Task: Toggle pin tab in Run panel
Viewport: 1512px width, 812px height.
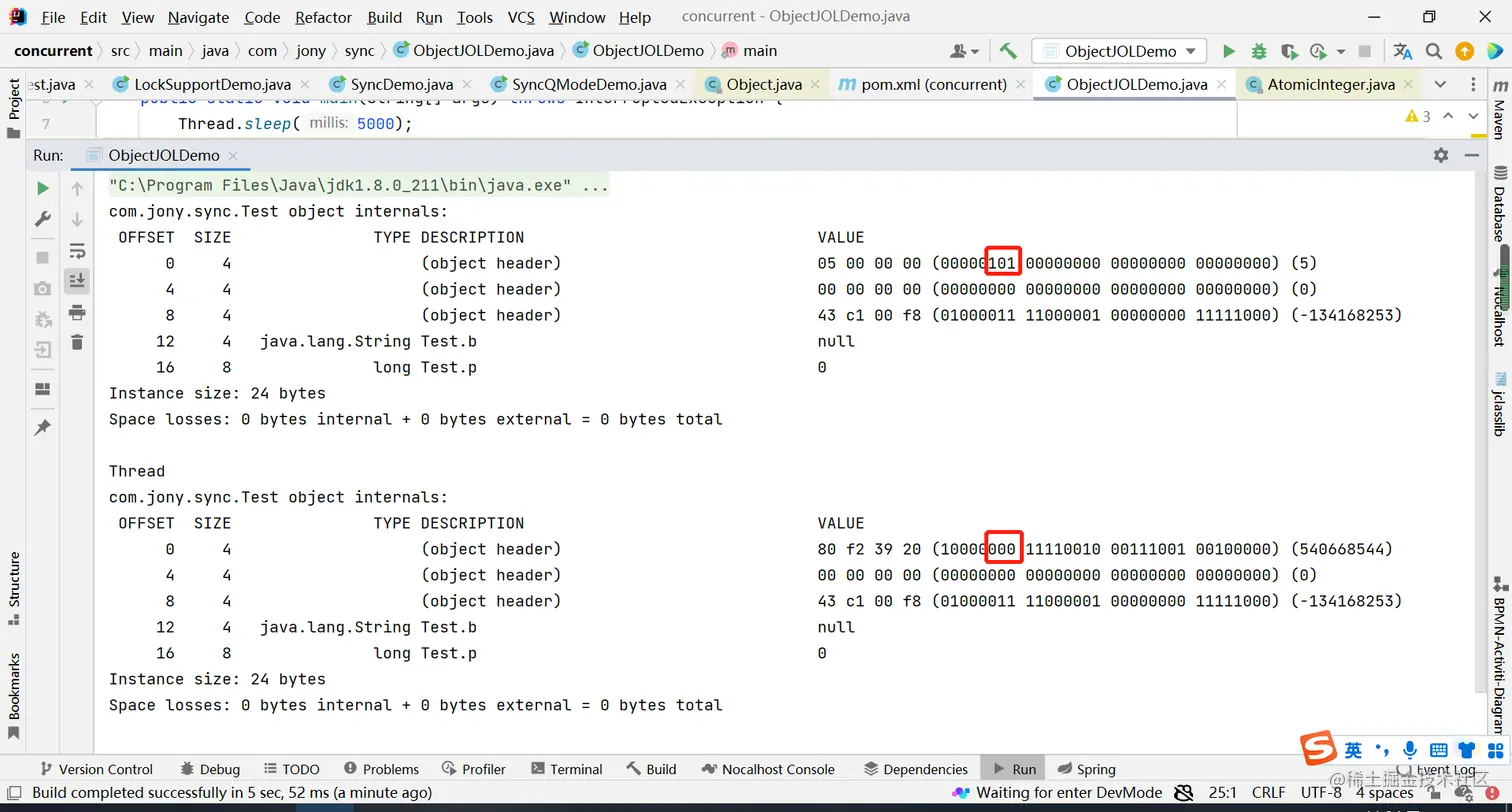Action: (x=42, y=427)
